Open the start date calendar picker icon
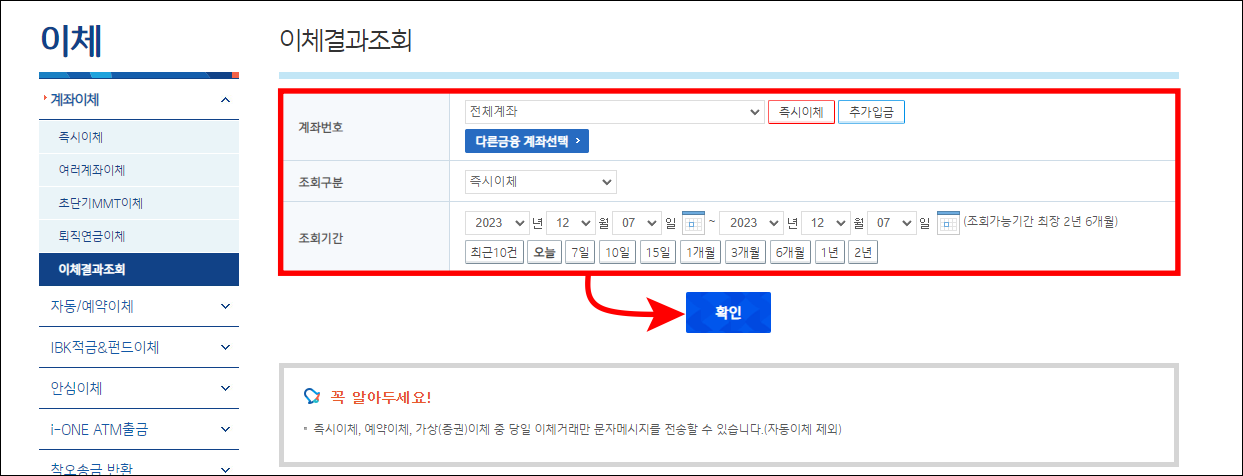Image resolution: width=1243 pixels, height=476 pixels. click(694, 222)
